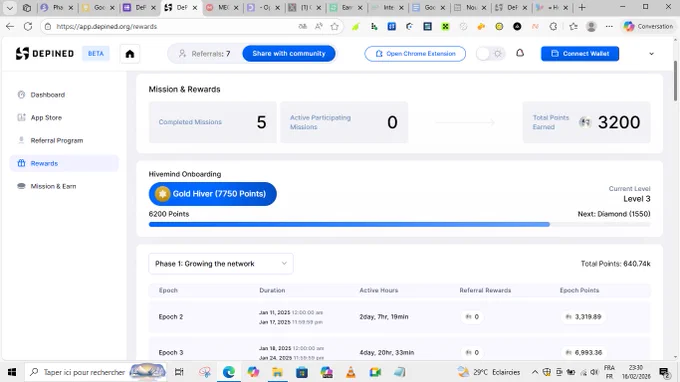The width and height of the screenshot is (680, 382).
Task: Click the browser Back arrow
Action: point(10,26)
